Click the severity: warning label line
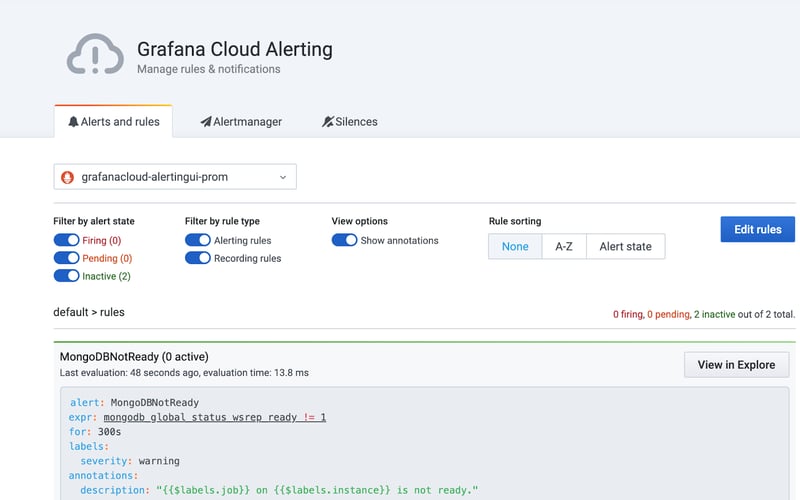This screenshot has width=800, height=500. click(x=130, y=461)
